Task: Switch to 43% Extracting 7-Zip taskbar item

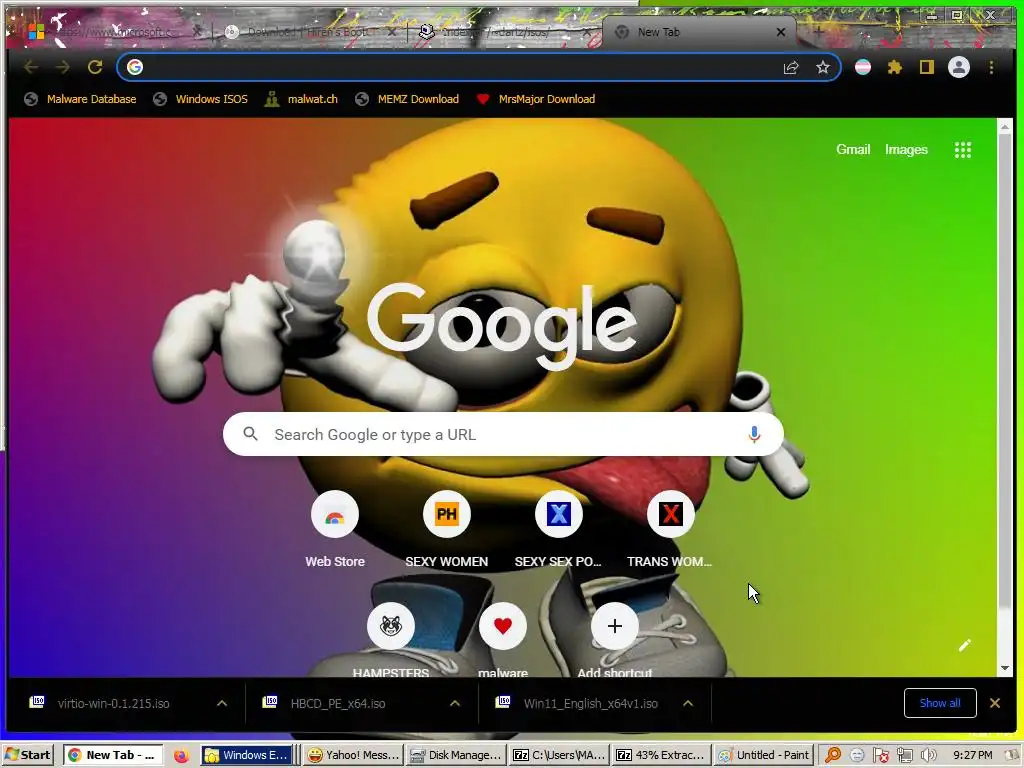Action: pyautogui.click(x=661, y=755)
